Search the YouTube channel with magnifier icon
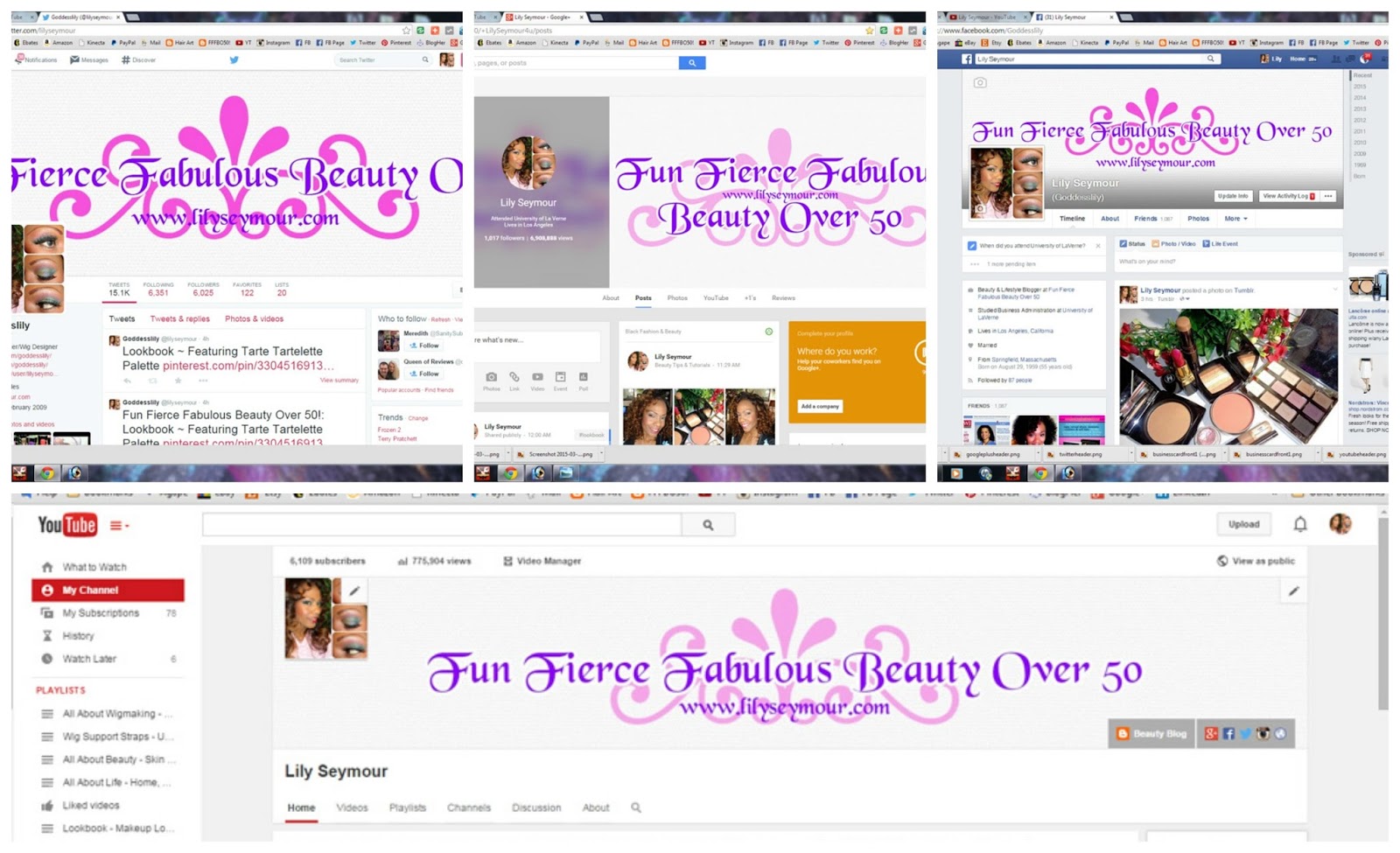The height and width of the screenshot is (853, 1400). 636,808
